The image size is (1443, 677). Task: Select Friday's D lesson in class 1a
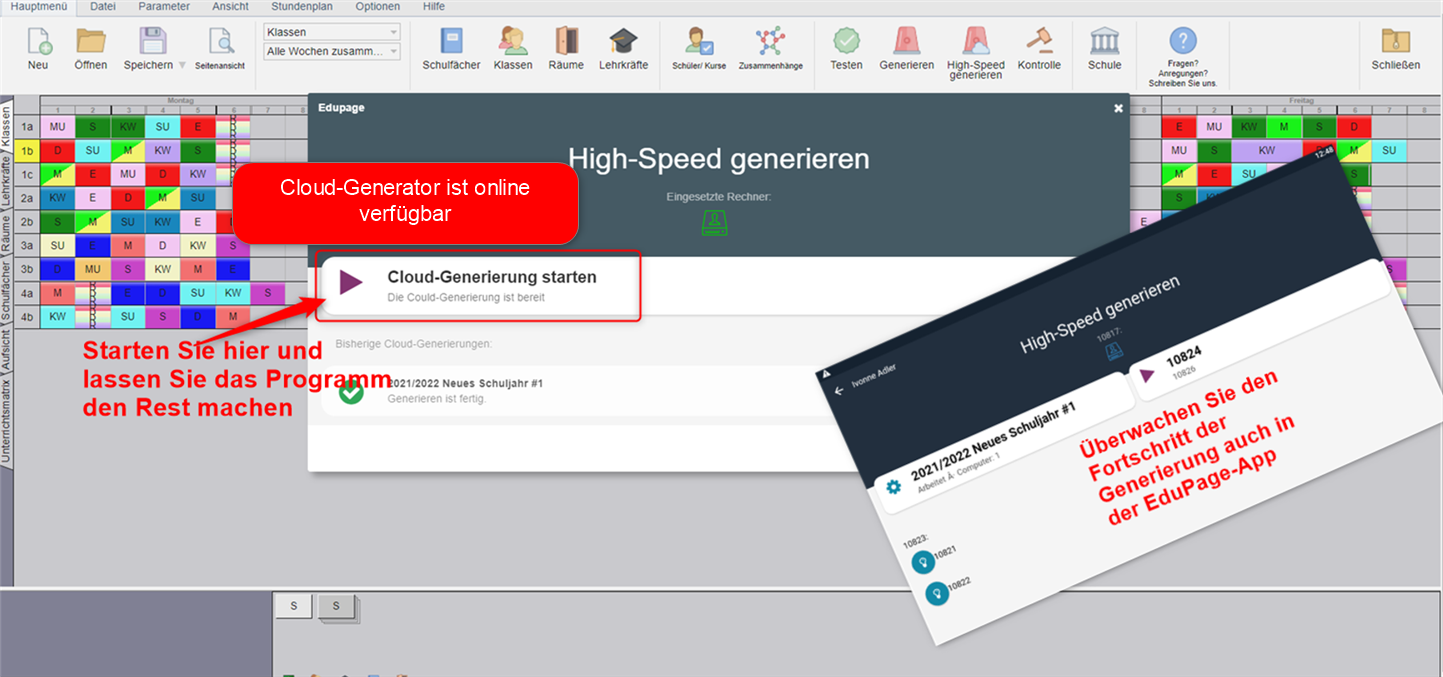(x=1354, y=127)
